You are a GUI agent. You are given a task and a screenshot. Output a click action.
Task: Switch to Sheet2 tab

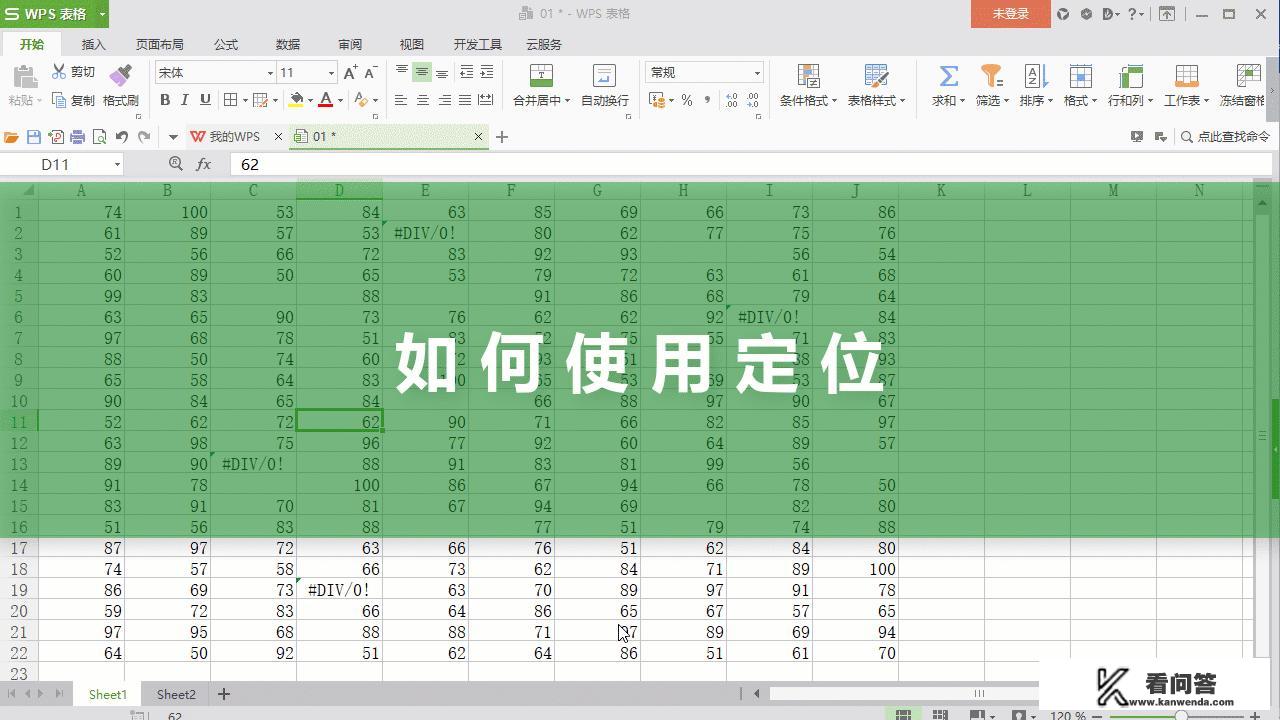click(x=176, y=694)
